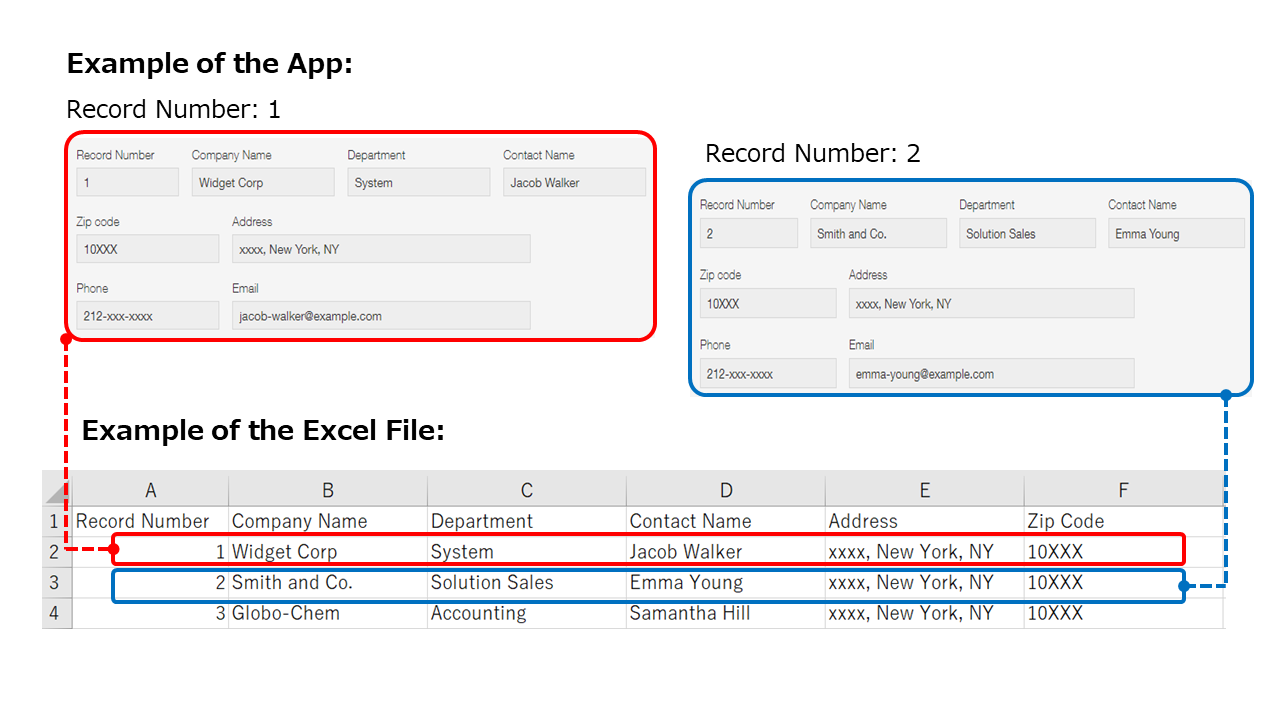Select column header A
Image resolution: width=1280 pixels, height=720 pixels.
150,489
